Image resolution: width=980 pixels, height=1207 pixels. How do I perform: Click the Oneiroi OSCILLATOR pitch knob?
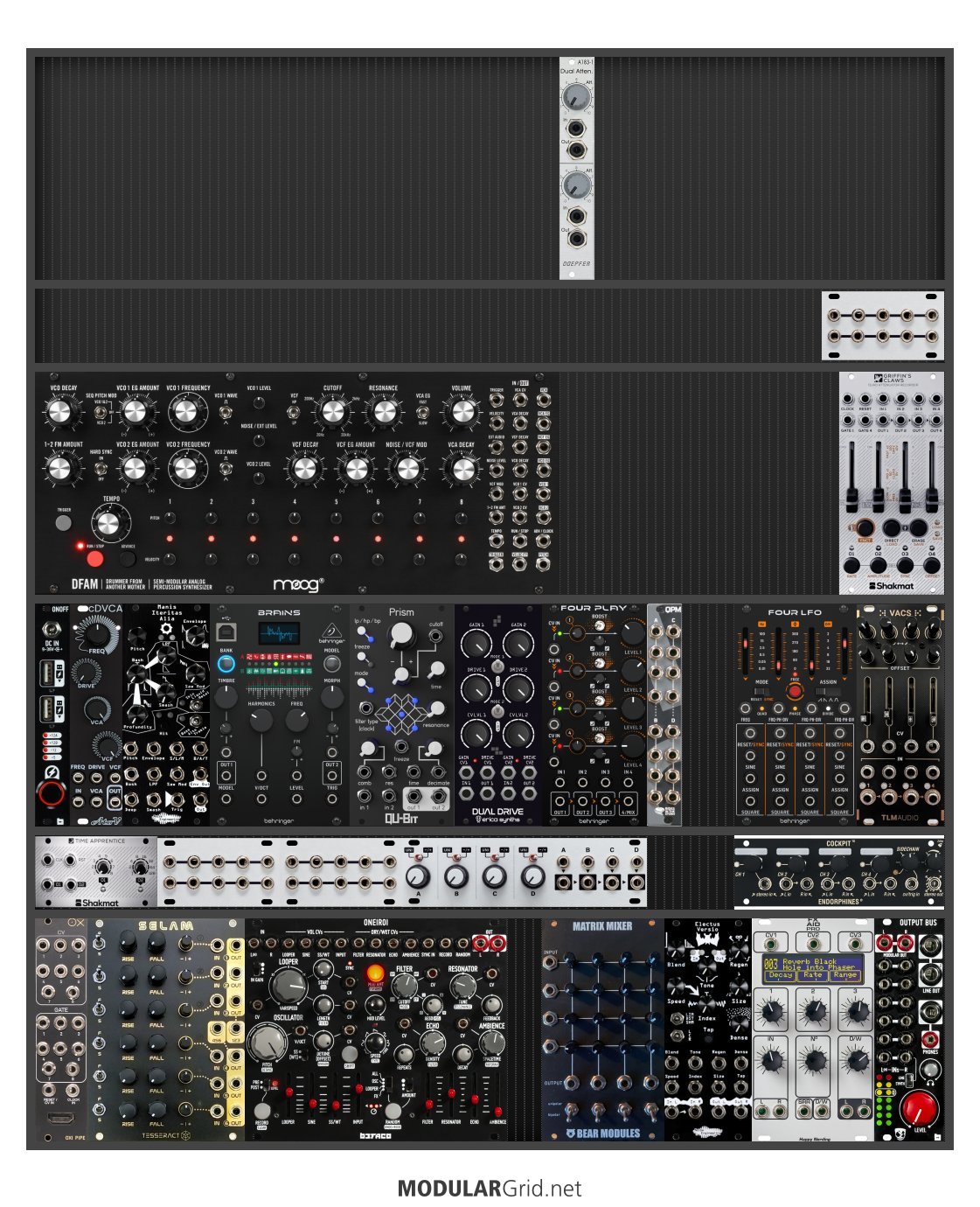[x=267, y=1043]
